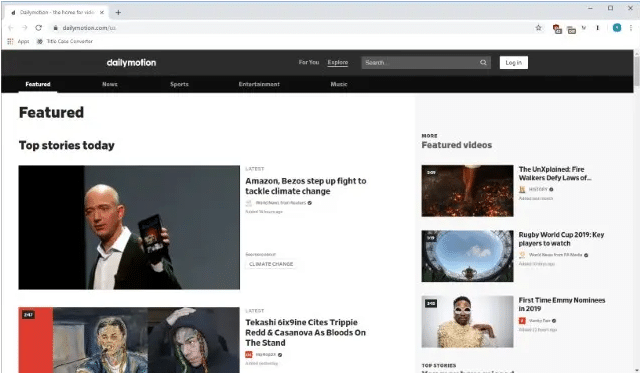Image resolution: width=640 pixels, height=373 pixels.
Task: Click the browser address bar URL
Action: pos(89,28)
